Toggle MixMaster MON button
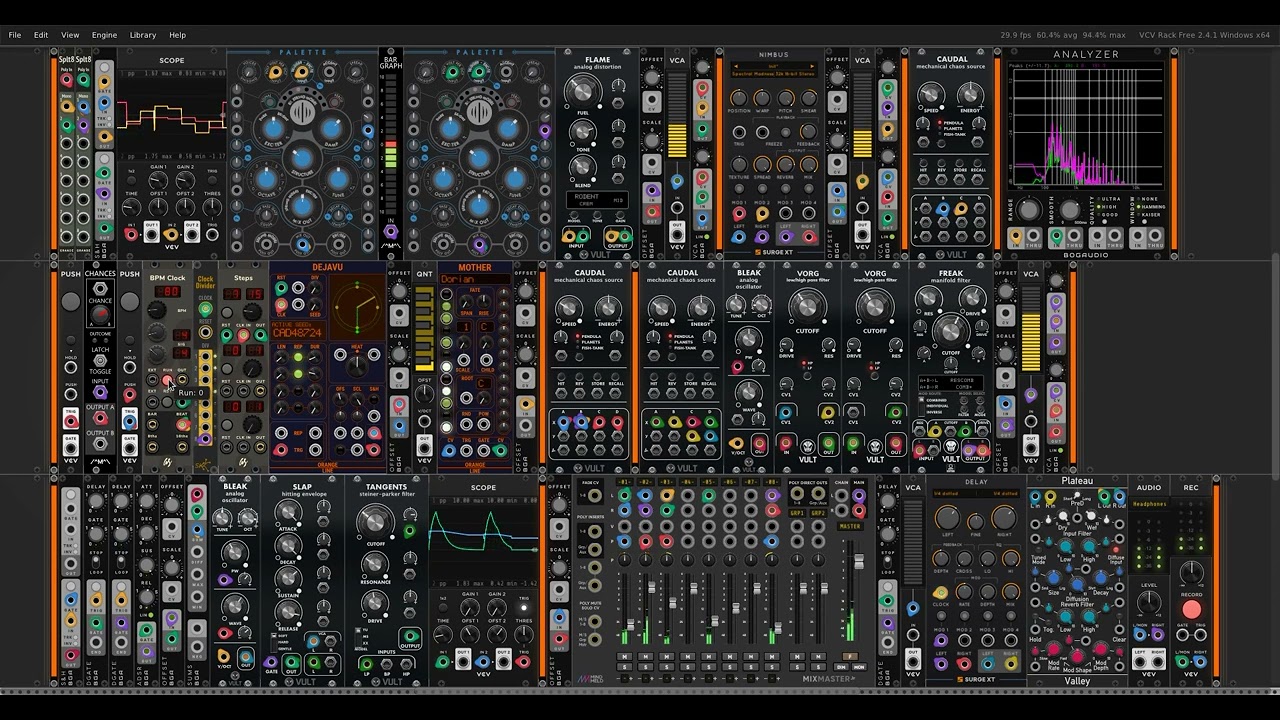This screenshot has height=720, width=1280. pyautogui.click(x=859, y=666)
